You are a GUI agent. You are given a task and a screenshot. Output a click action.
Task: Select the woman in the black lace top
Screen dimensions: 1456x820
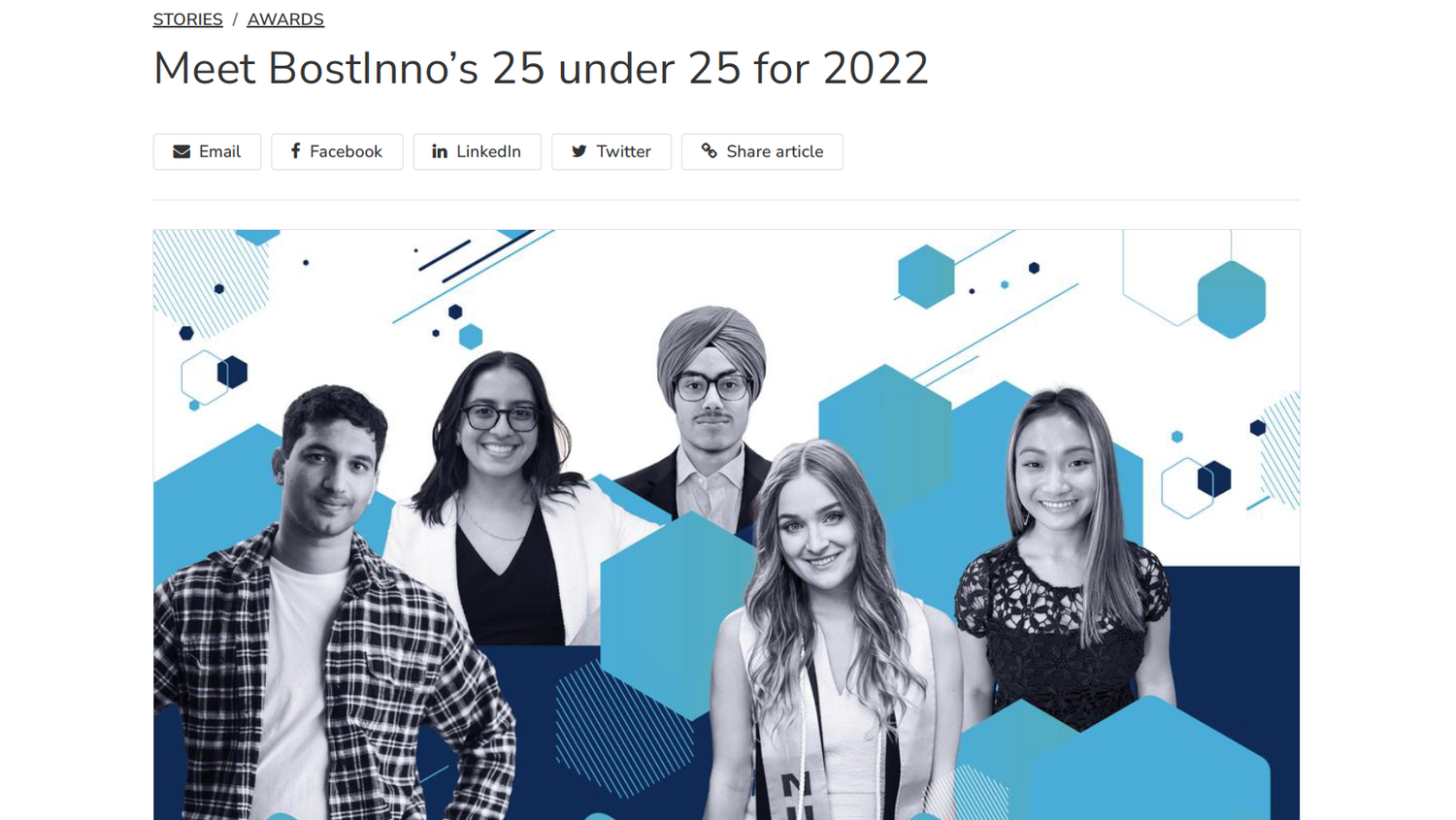tap(1063, 563)
